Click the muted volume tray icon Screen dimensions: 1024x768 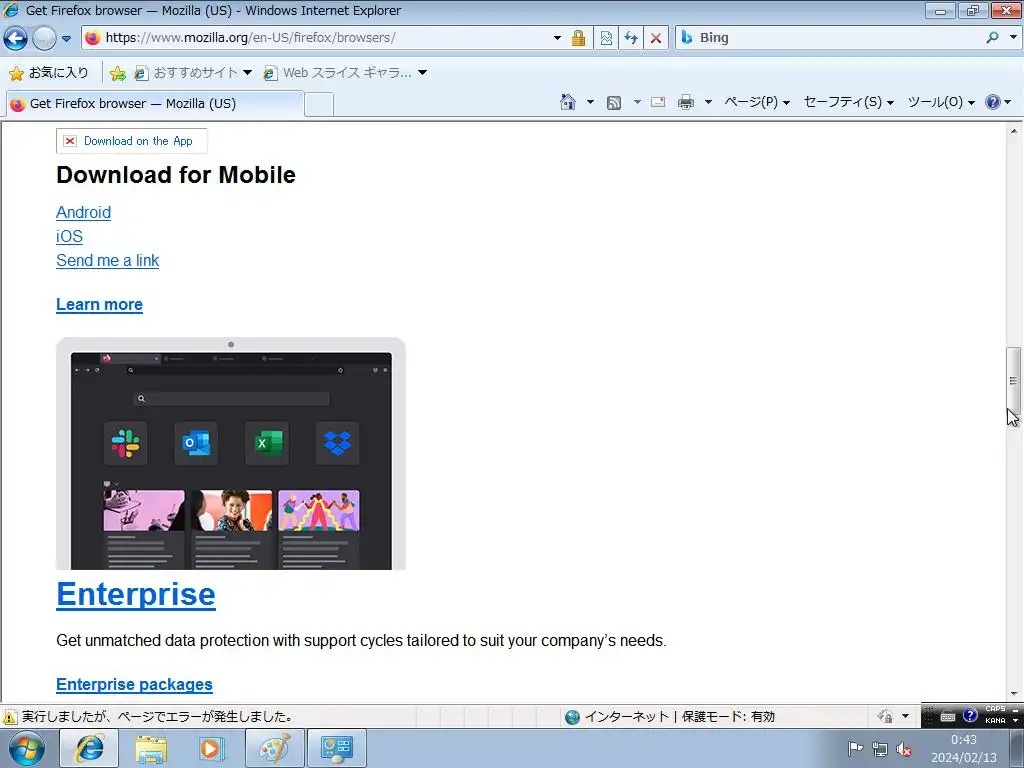coord(904,749)
